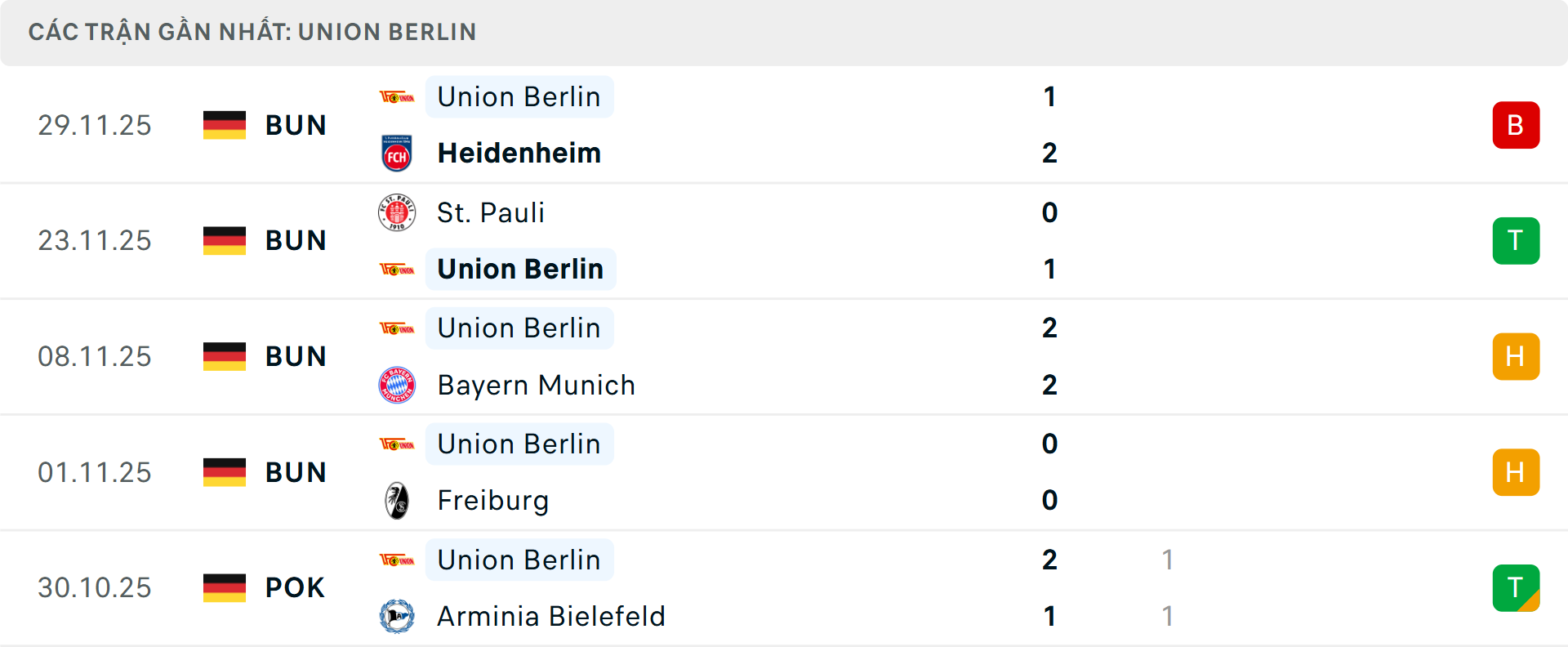Click the date 01.11.25 of the Freiburg match
1568x647 pixels.
click(x=95, y=471)
